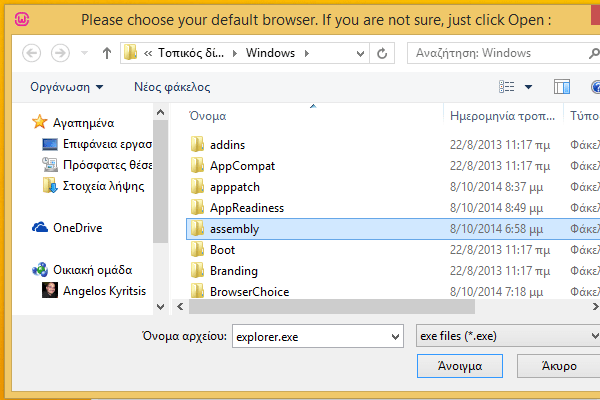The height and width of the screenshot is (400, 600).
Task: Toggle the preview pane icon
Action: point(561,88)
